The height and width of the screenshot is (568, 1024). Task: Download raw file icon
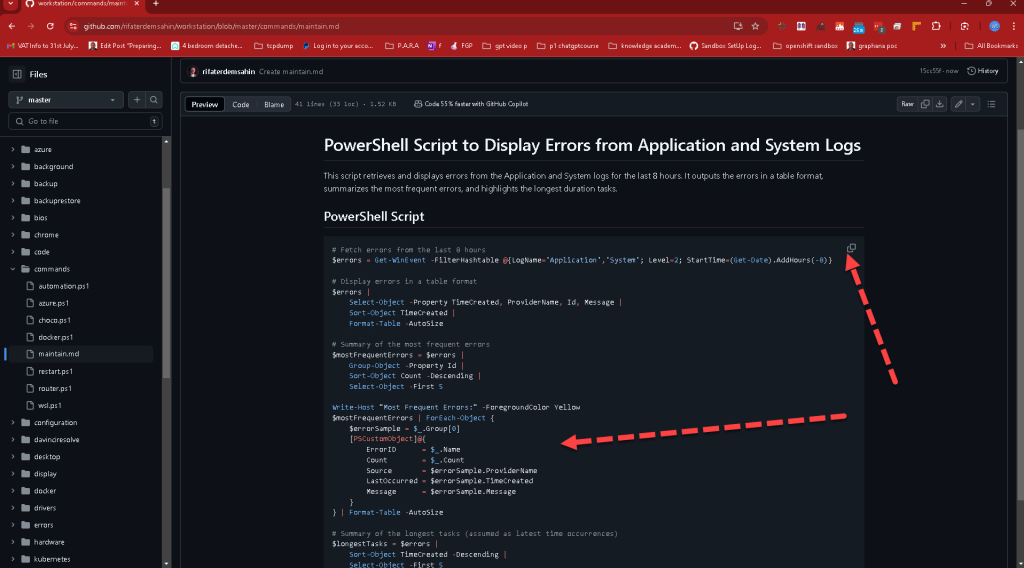(939, 104)
